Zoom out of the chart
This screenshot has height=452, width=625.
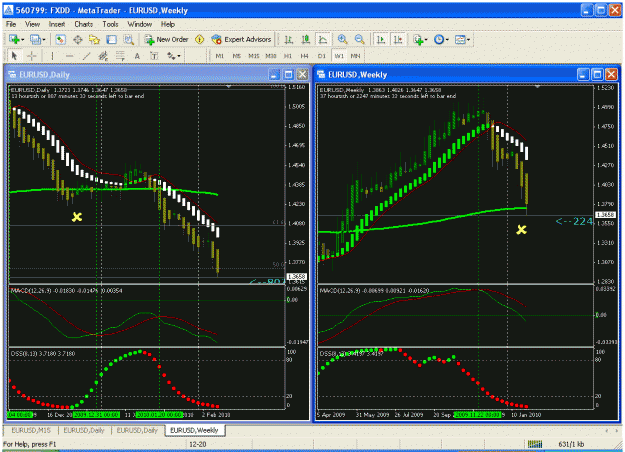[x=359, y=39]
